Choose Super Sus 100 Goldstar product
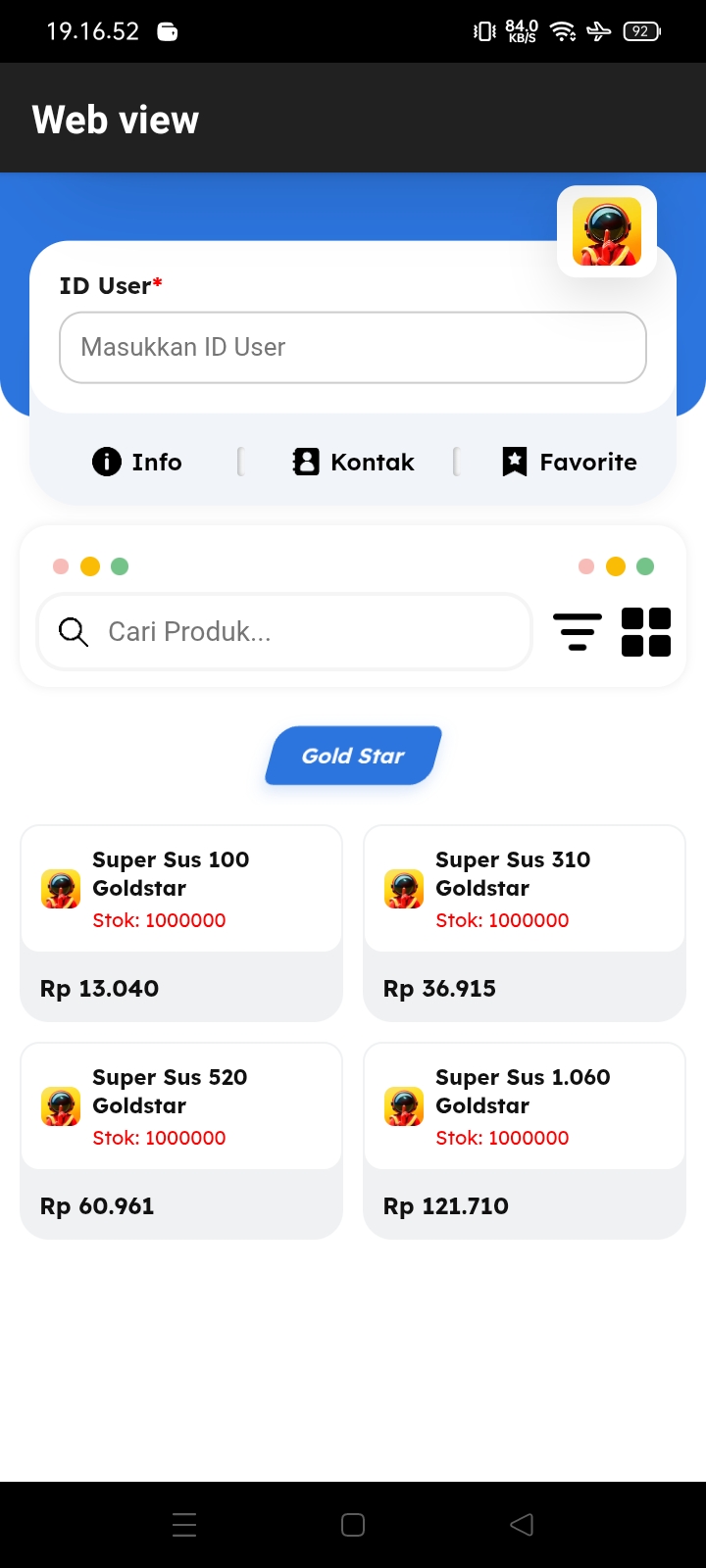 [x=181, y=922]
